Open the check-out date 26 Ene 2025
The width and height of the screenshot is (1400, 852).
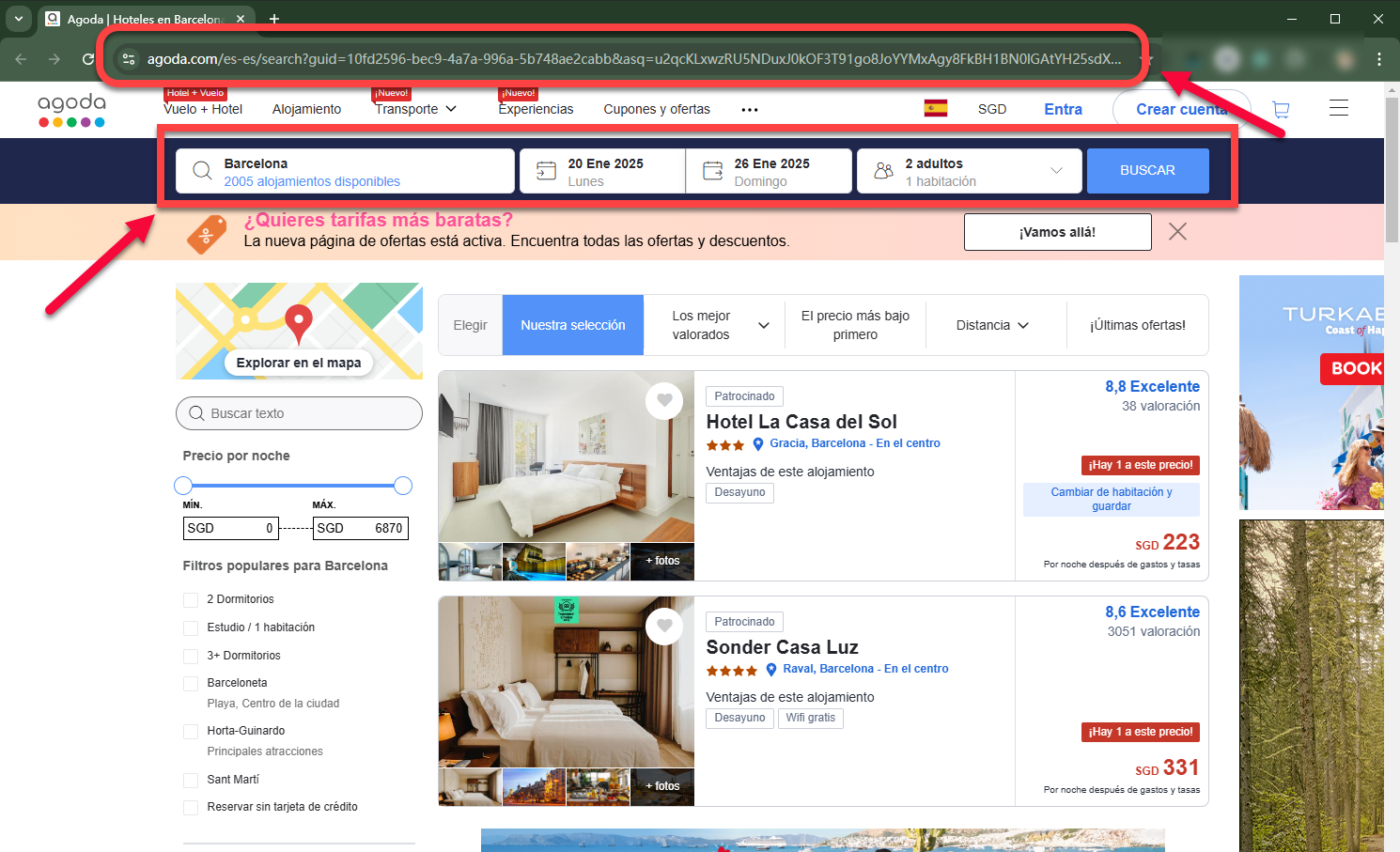(x=769, y=171)
